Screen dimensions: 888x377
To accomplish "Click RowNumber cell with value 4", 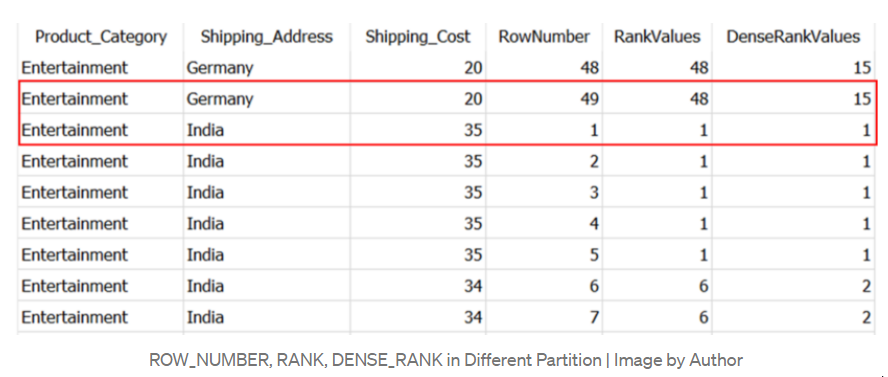I will (544, 224).
